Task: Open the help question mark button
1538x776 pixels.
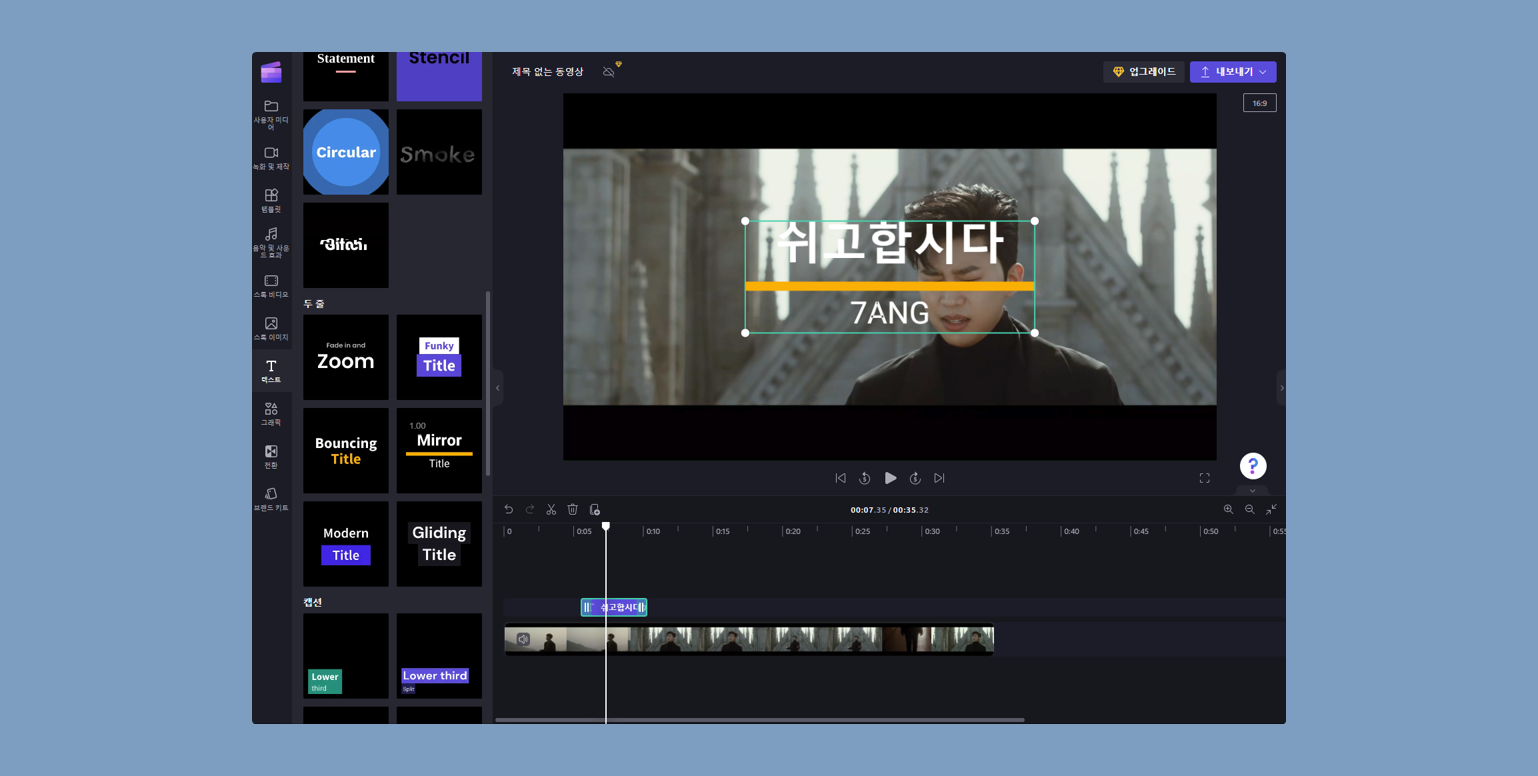Action: pyautogui.click(x=1253, y=466)
